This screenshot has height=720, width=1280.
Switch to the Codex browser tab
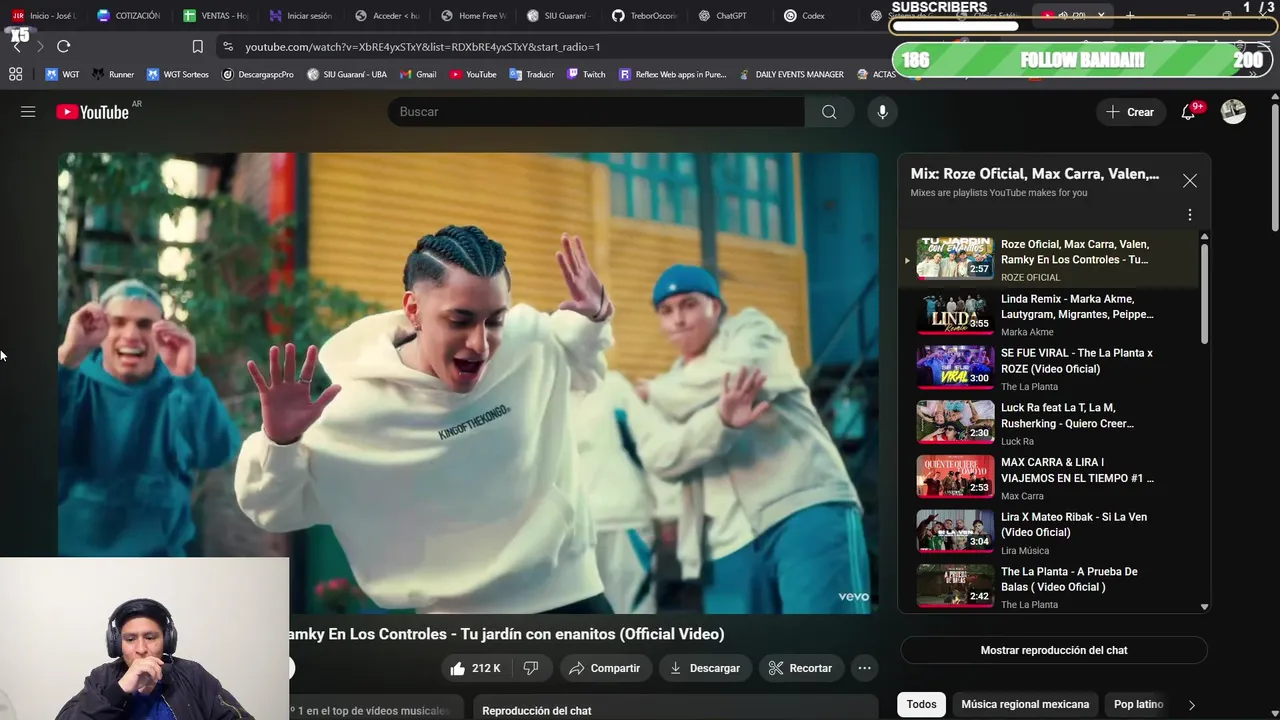[806, 16]
